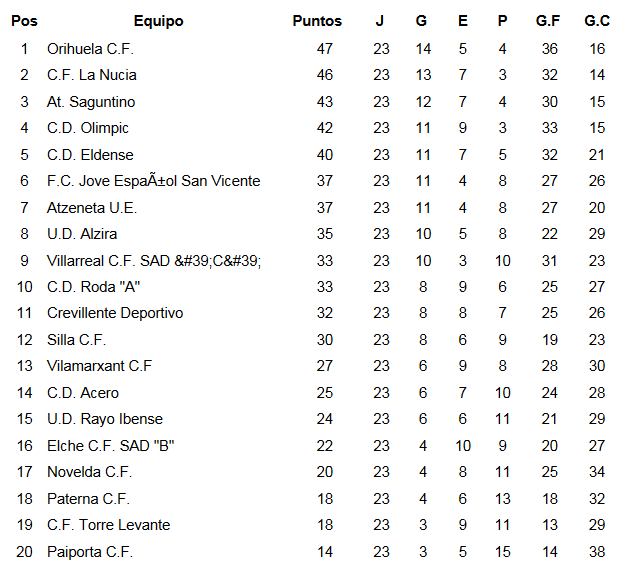Image resolution: width=629 pixels, height=574 pixels.
Task: Select U.D. Rayo Ibense team name
Action: [x=105, y=419]
